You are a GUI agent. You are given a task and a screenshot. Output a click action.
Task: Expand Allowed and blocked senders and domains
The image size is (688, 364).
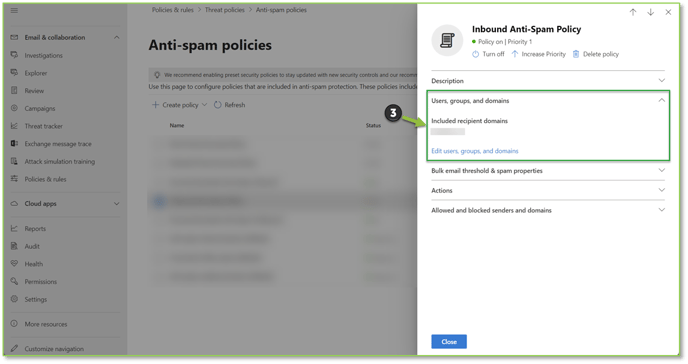(x=548, y=210)
